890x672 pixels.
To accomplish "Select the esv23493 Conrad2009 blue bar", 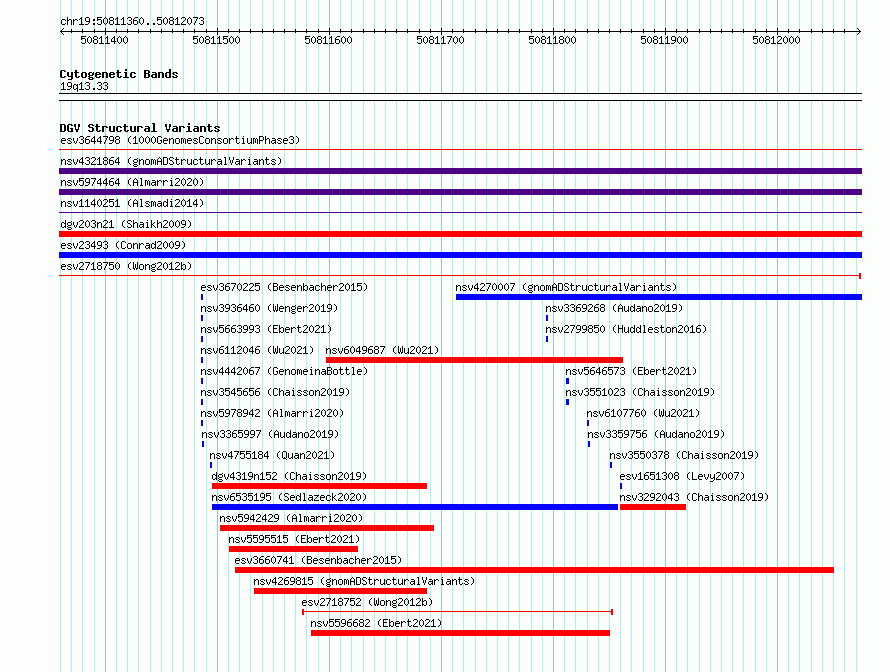I will 460,255.
